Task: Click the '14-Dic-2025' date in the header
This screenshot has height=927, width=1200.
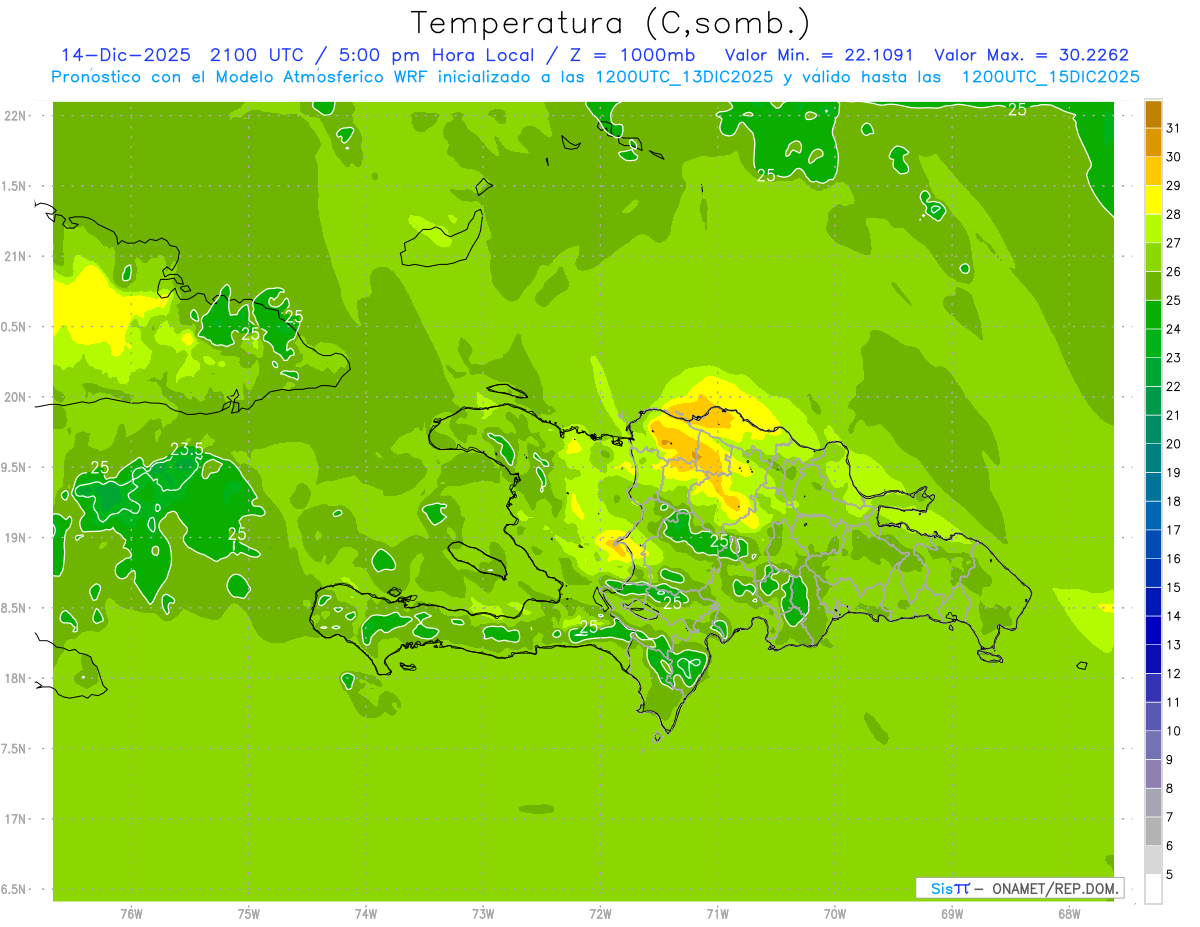Action: (x=125, y=55)
